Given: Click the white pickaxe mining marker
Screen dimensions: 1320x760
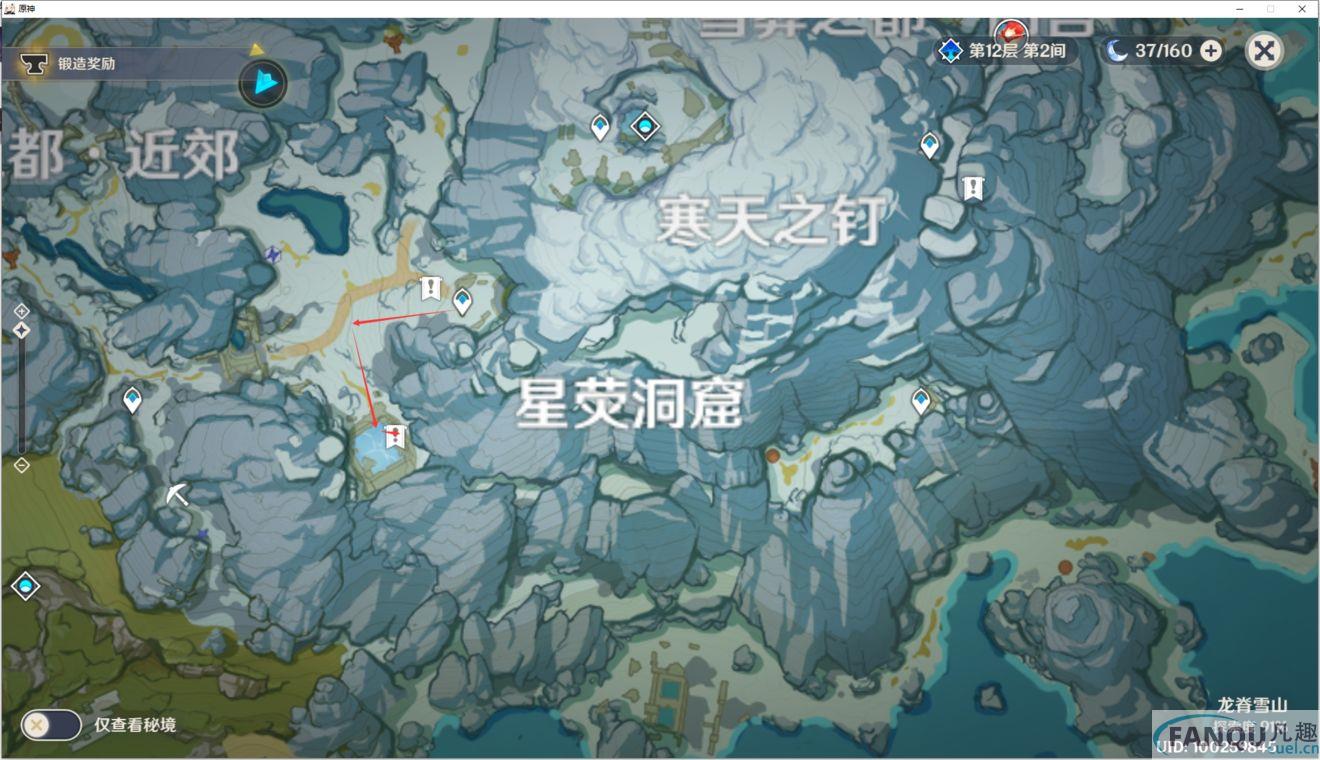Looking at the screenshot, I should point(177,494).
